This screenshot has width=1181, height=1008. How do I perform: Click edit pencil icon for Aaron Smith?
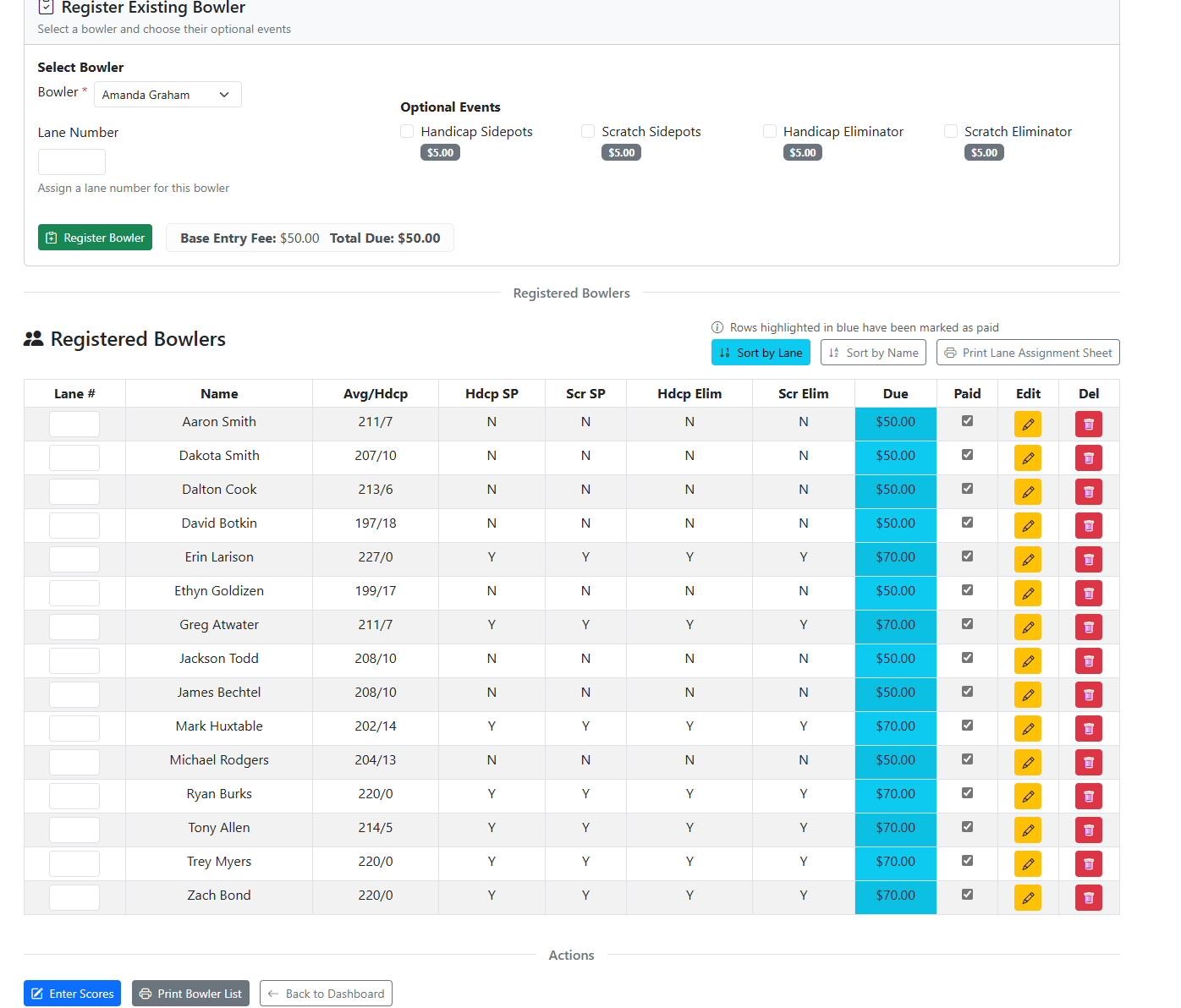click(1027, 425)
